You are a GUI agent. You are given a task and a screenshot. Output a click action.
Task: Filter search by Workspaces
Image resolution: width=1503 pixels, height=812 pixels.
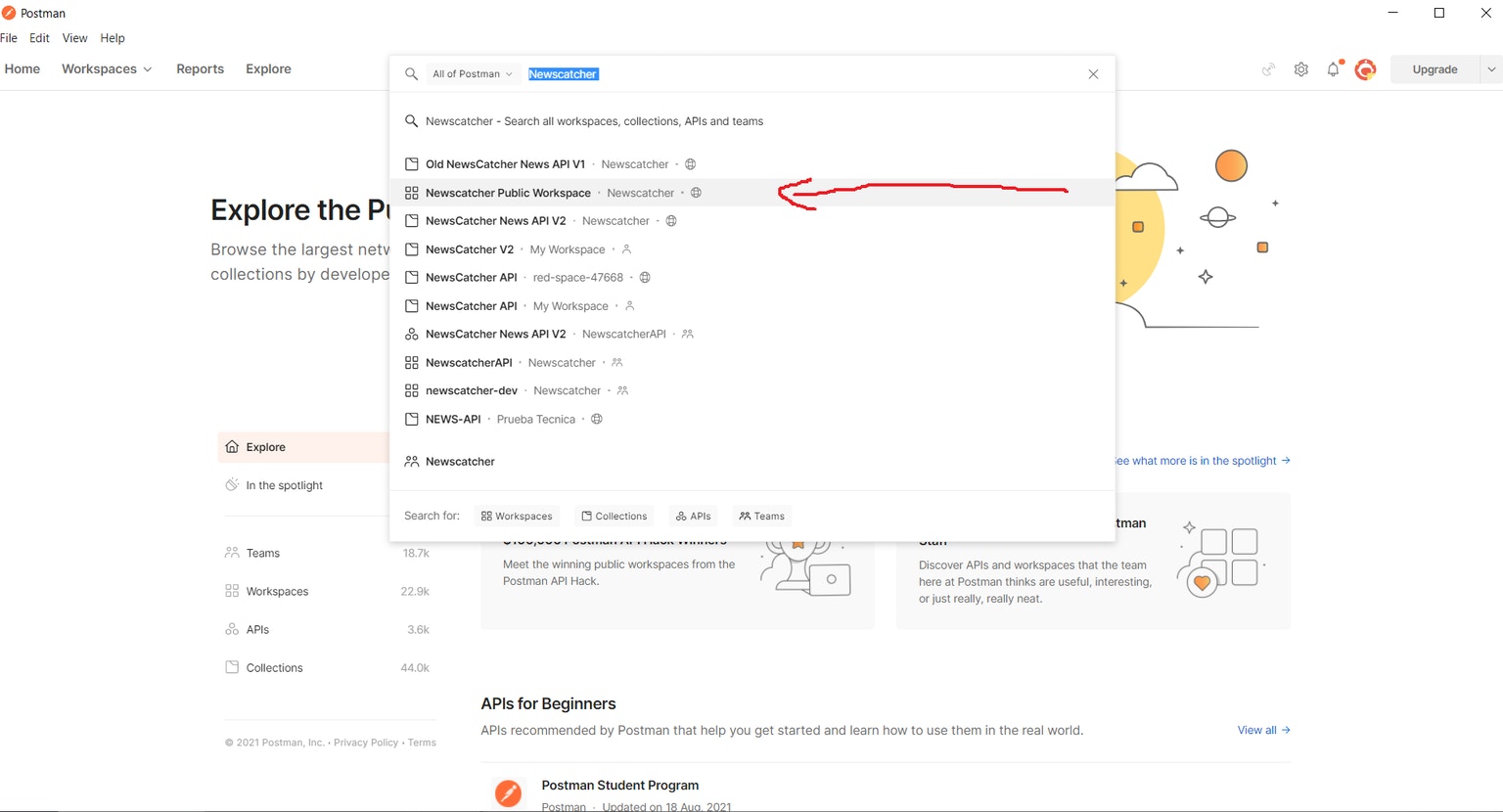point(517,517)
